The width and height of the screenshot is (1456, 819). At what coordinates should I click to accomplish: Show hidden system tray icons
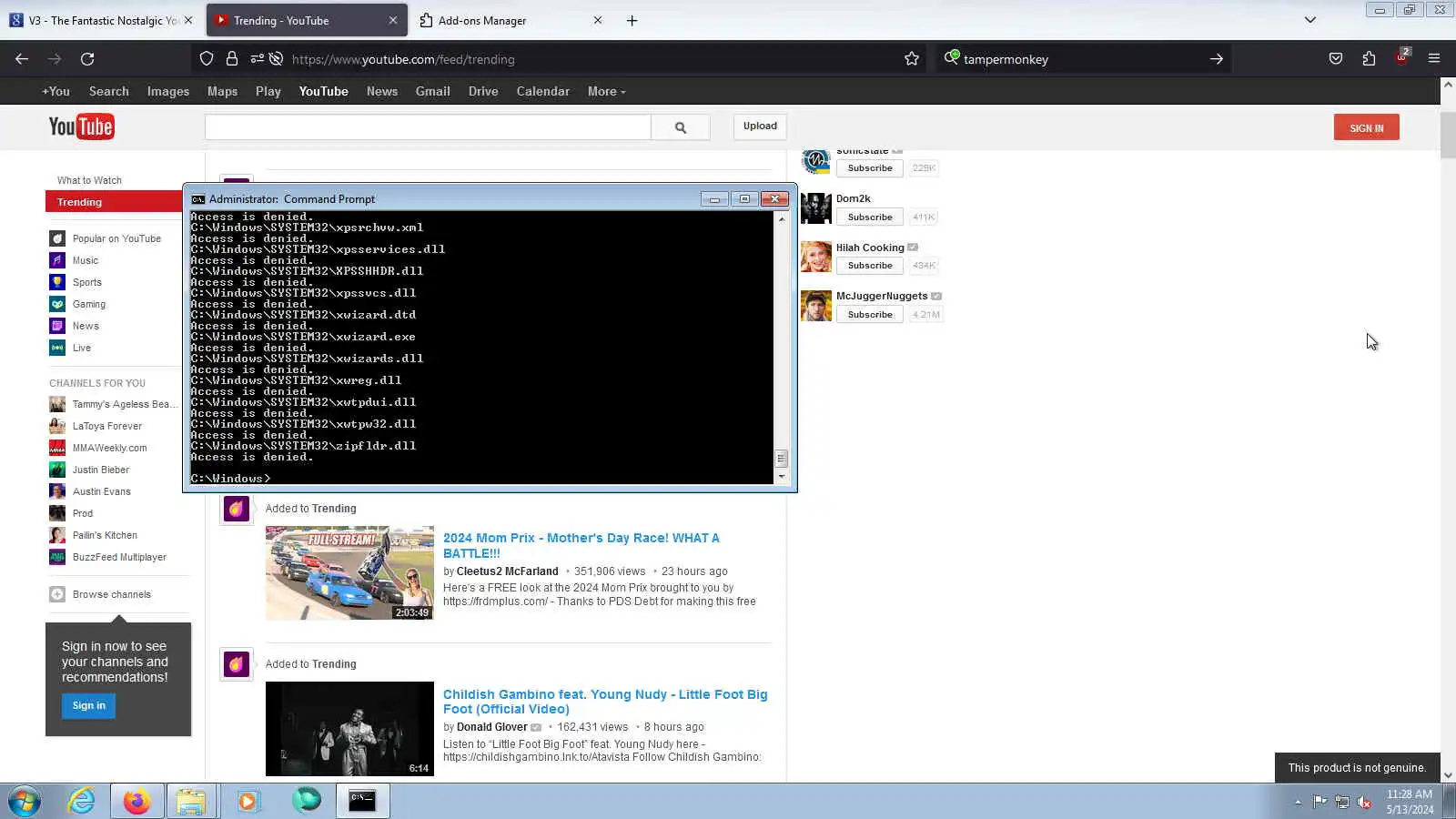point(1298,802)
